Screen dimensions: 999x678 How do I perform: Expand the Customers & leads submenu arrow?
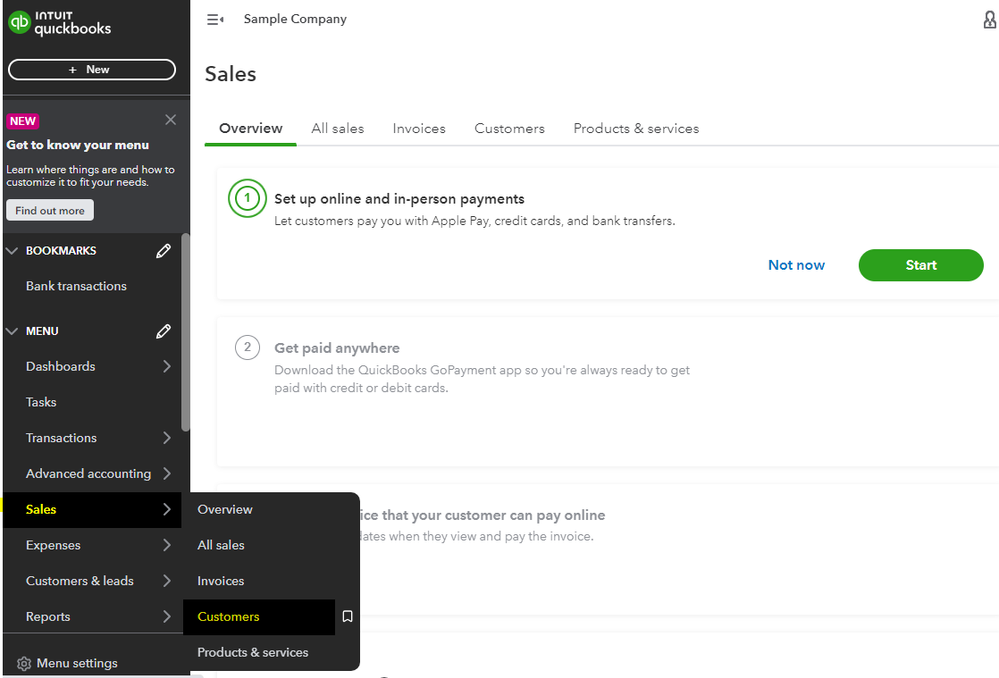click(167, 581)
